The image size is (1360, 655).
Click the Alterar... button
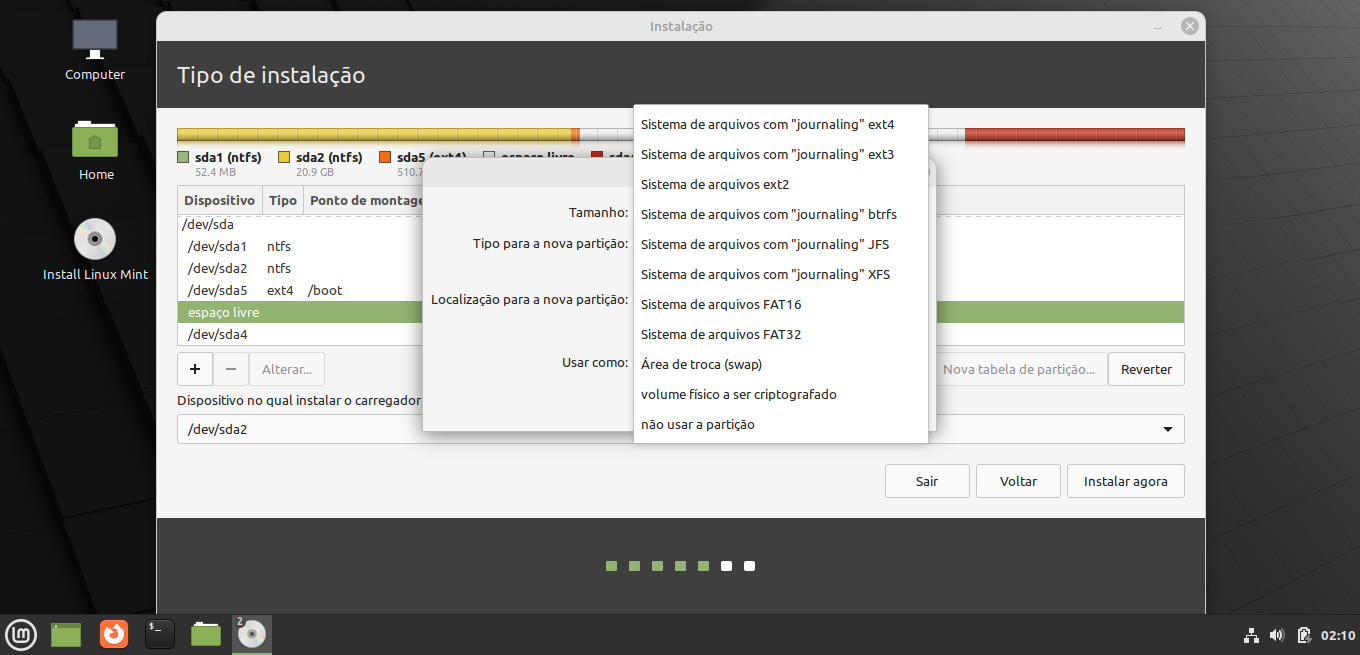click(287, 369)
